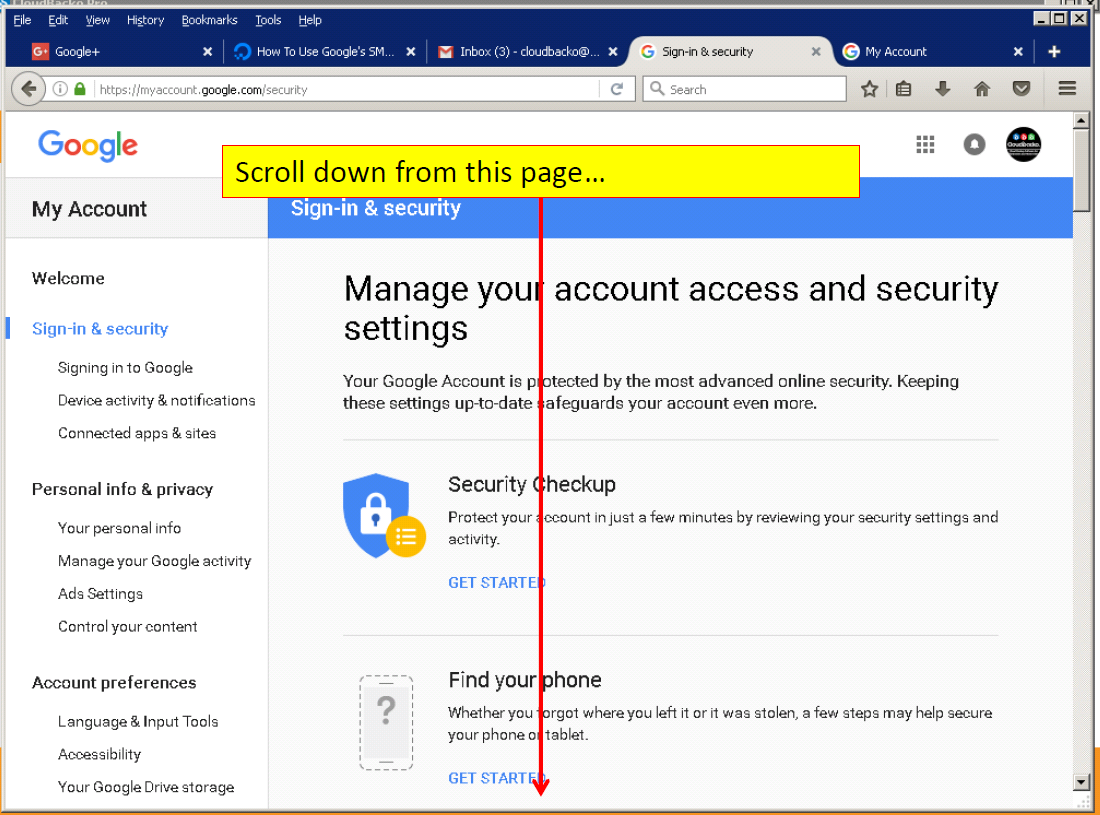
Task: Bookmark this page with the star icon
Action: coord(869,89)
